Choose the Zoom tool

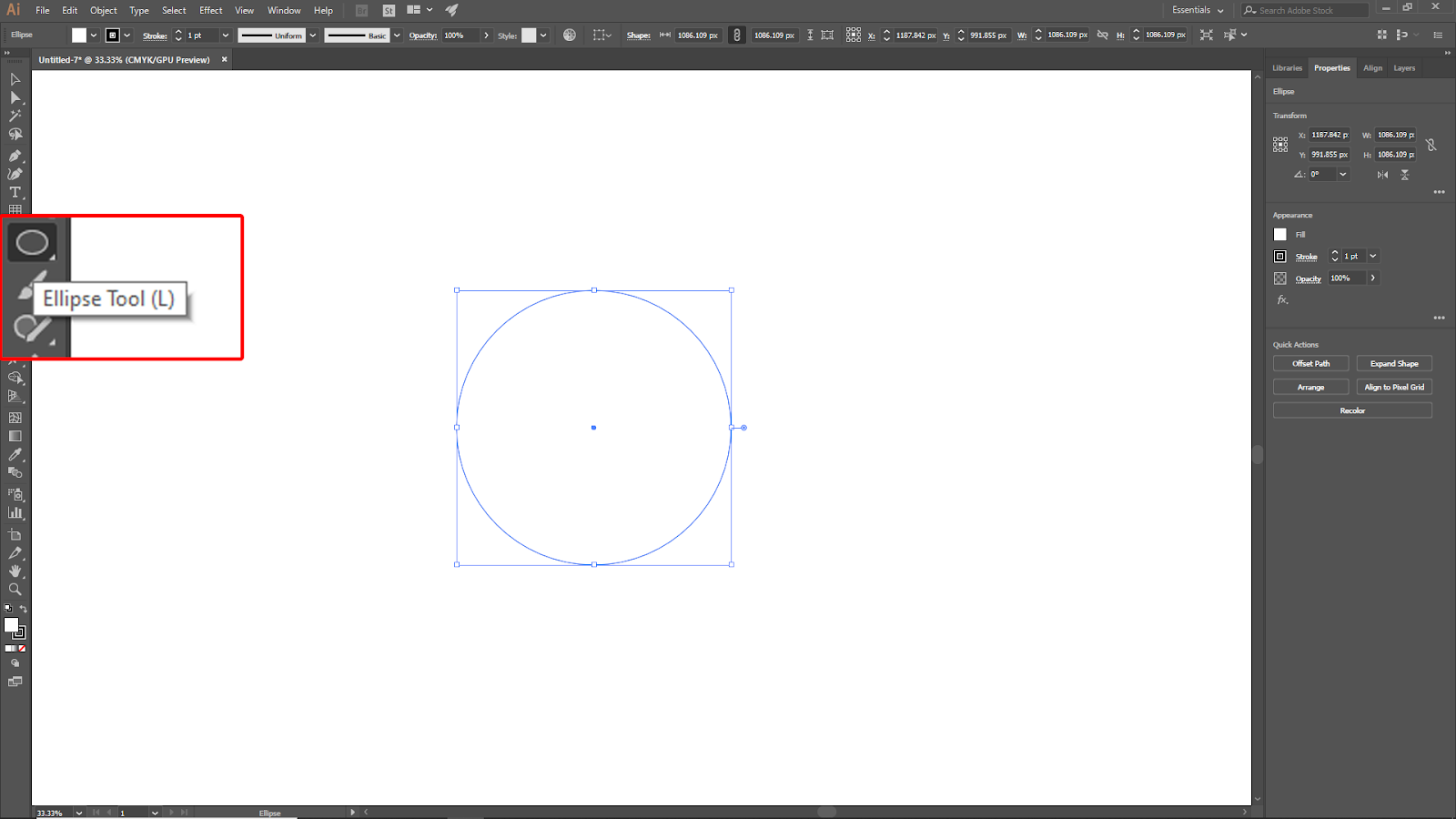point(15,590)
